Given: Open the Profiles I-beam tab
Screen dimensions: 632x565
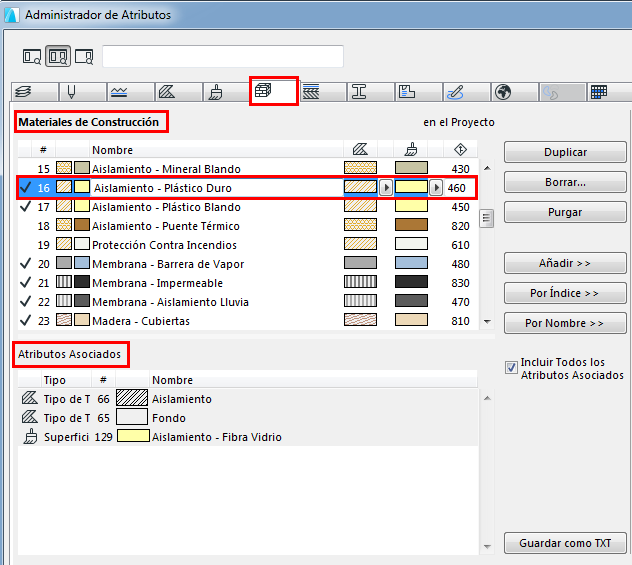Looking at the screenshot, I should coord(370,92).
